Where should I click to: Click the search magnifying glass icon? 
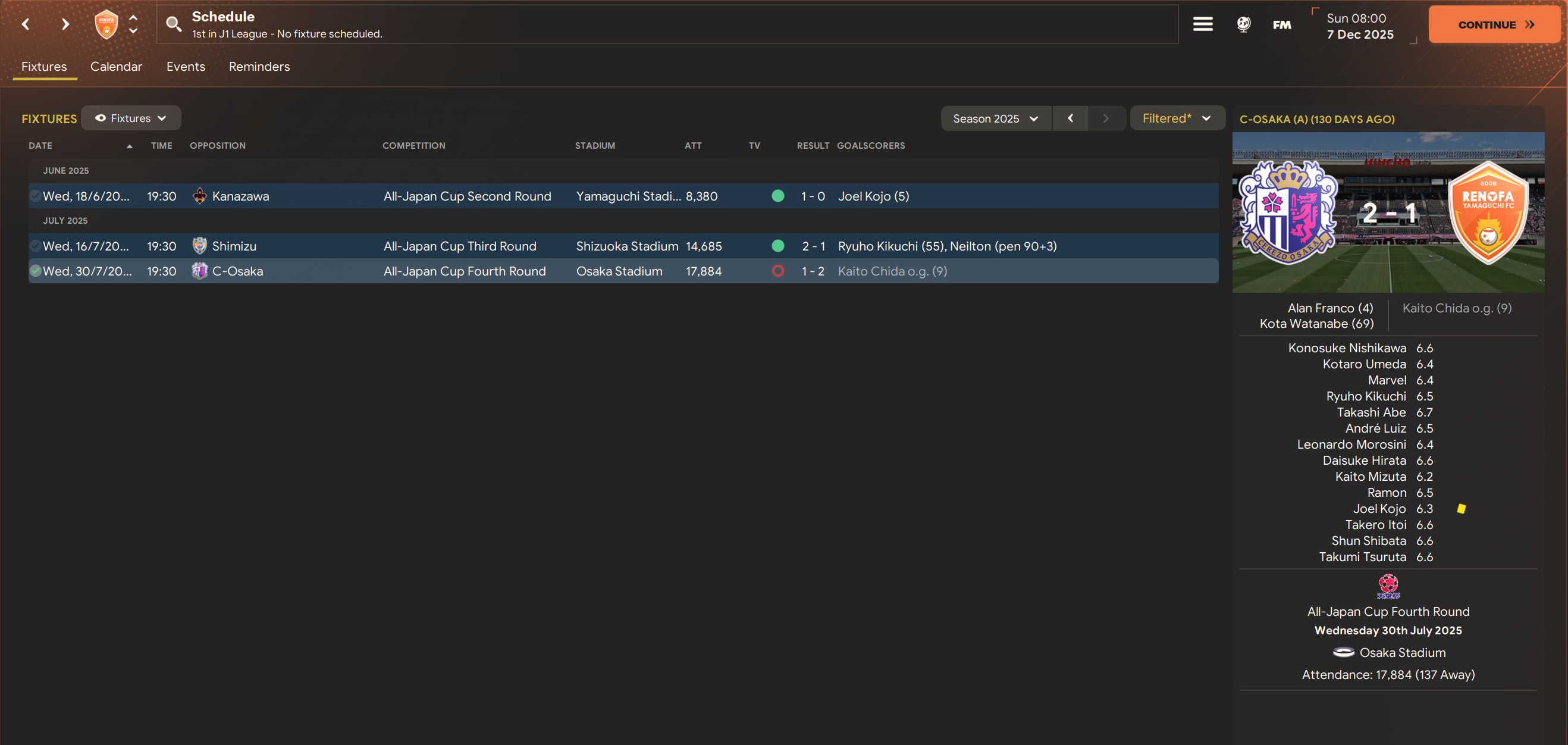174,24
